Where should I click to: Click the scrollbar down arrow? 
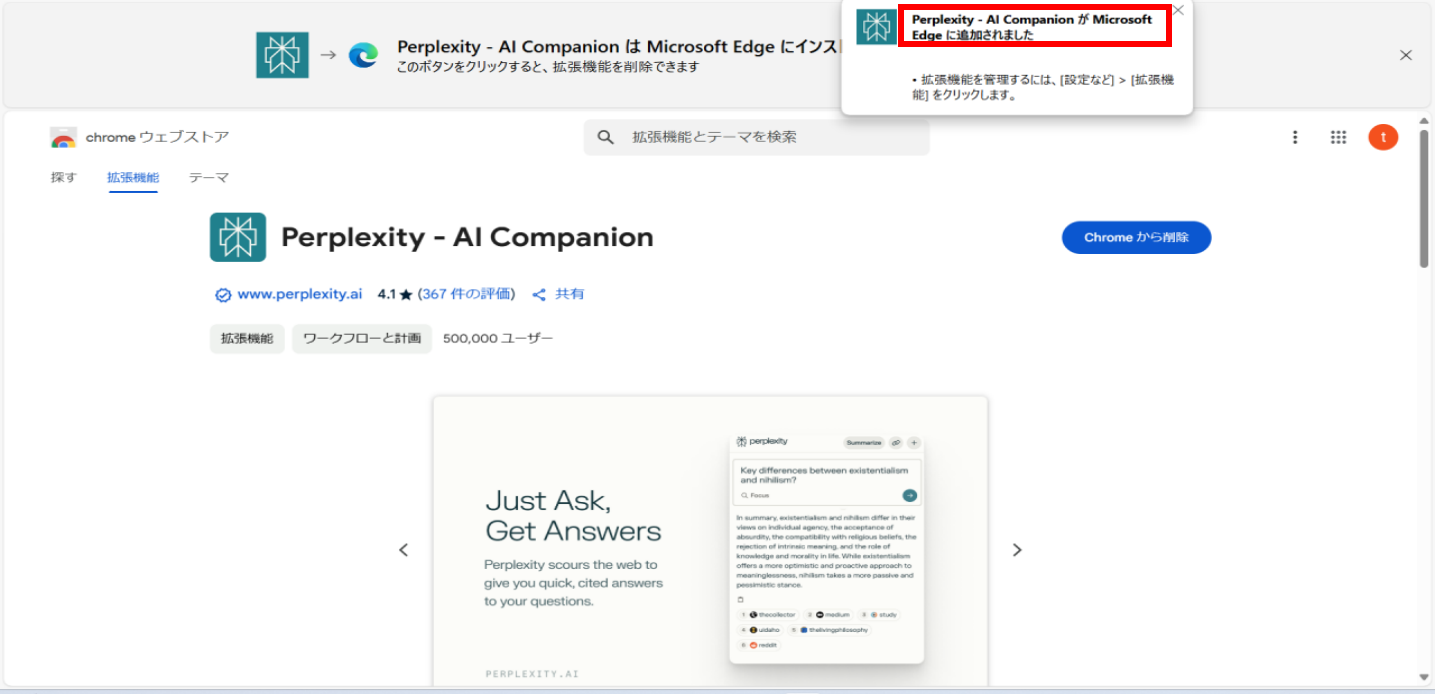(x=1424, y=678)
